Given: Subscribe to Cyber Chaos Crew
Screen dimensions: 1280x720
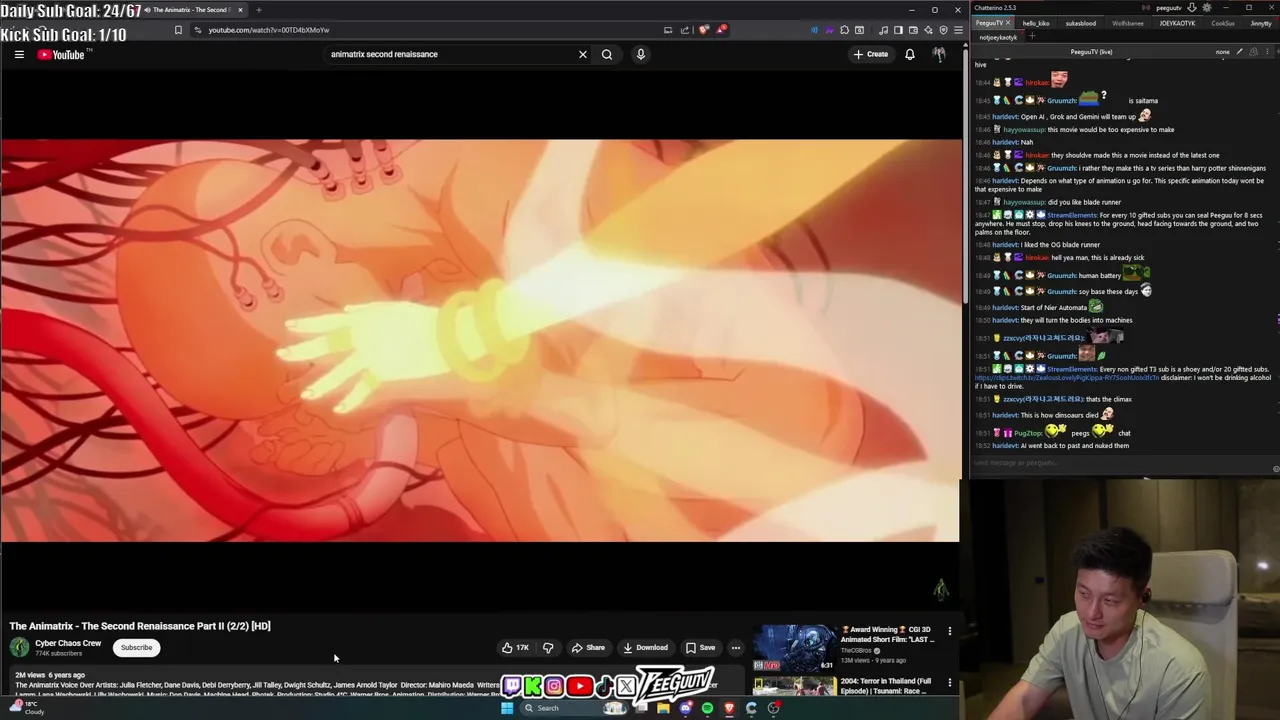Looking at the screenshot, I should [137, 647].
